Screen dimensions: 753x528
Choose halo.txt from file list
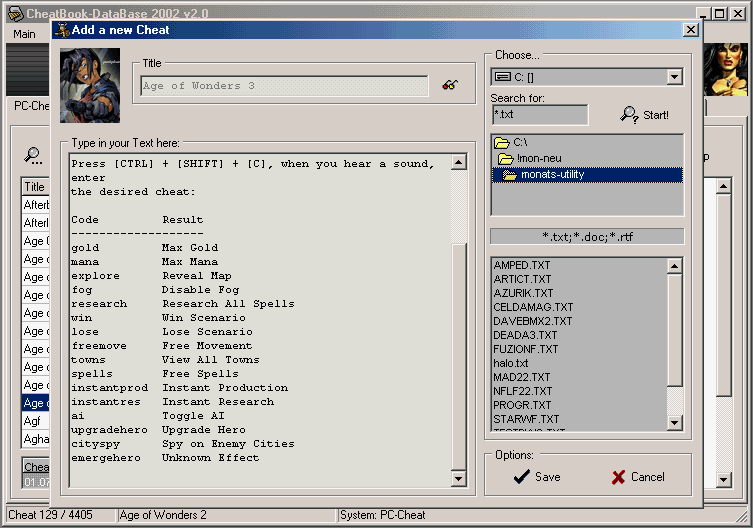click(x=511, y=363)
